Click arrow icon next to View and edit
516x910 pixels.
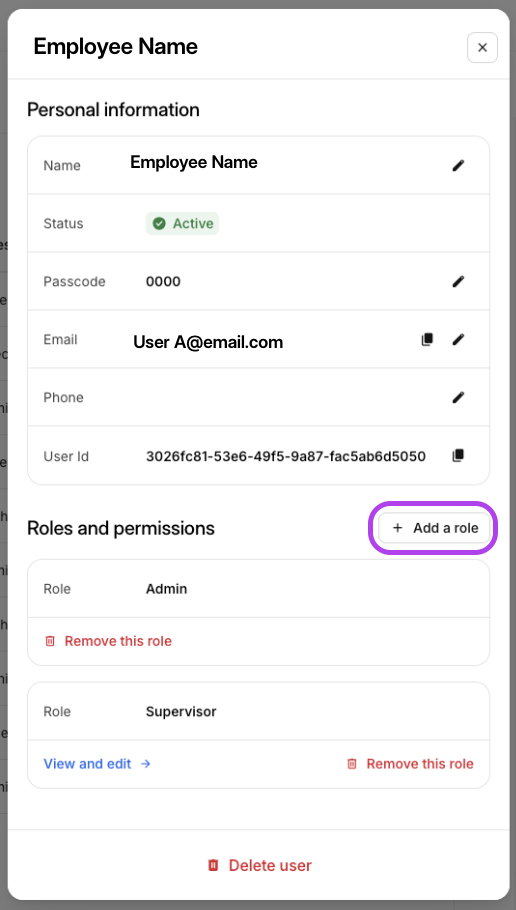coord(146,764)
